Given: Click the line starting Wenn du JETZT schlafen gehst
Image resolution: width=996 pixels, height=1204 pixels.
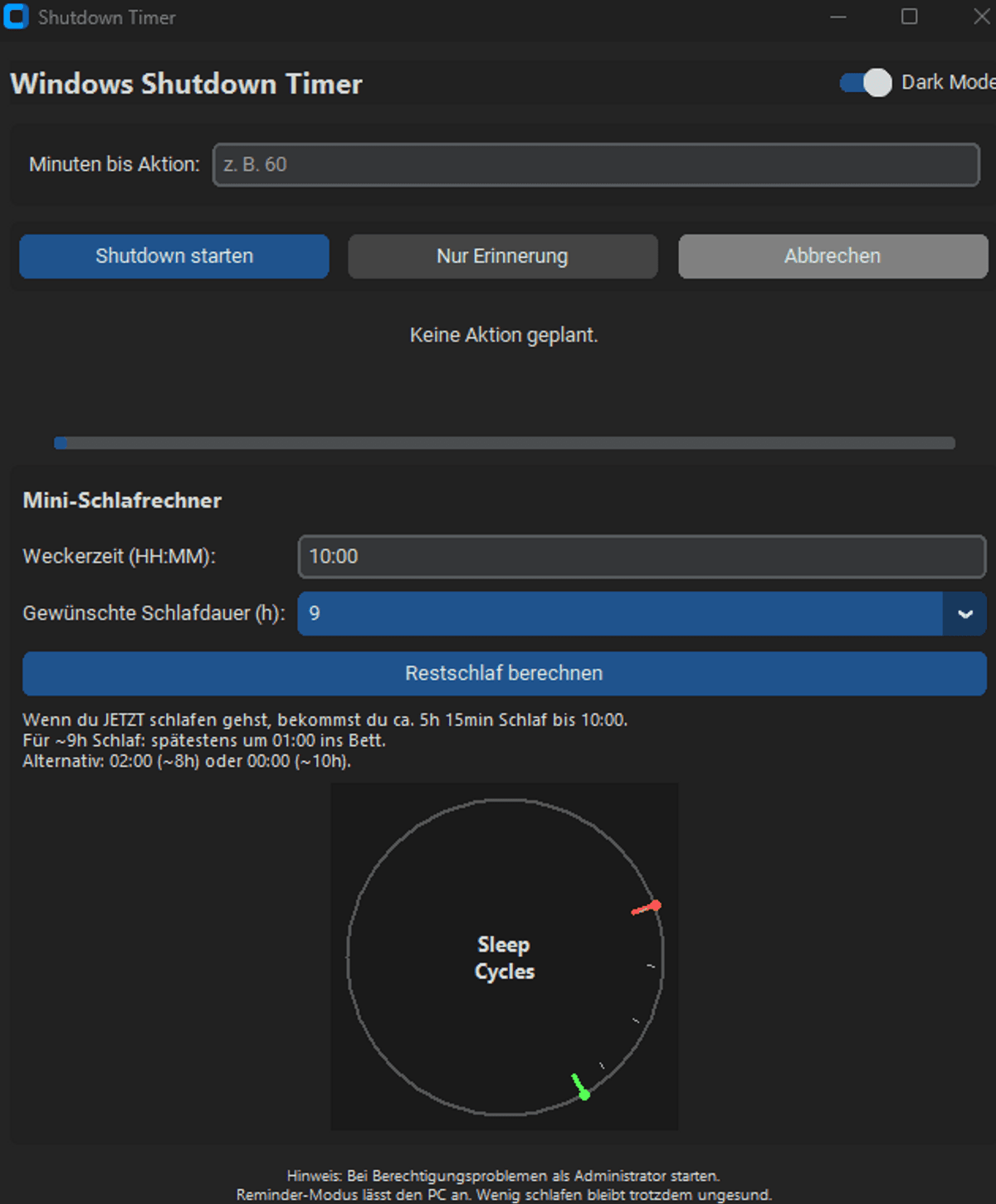Looking at the screenshot, I should 325,720.
